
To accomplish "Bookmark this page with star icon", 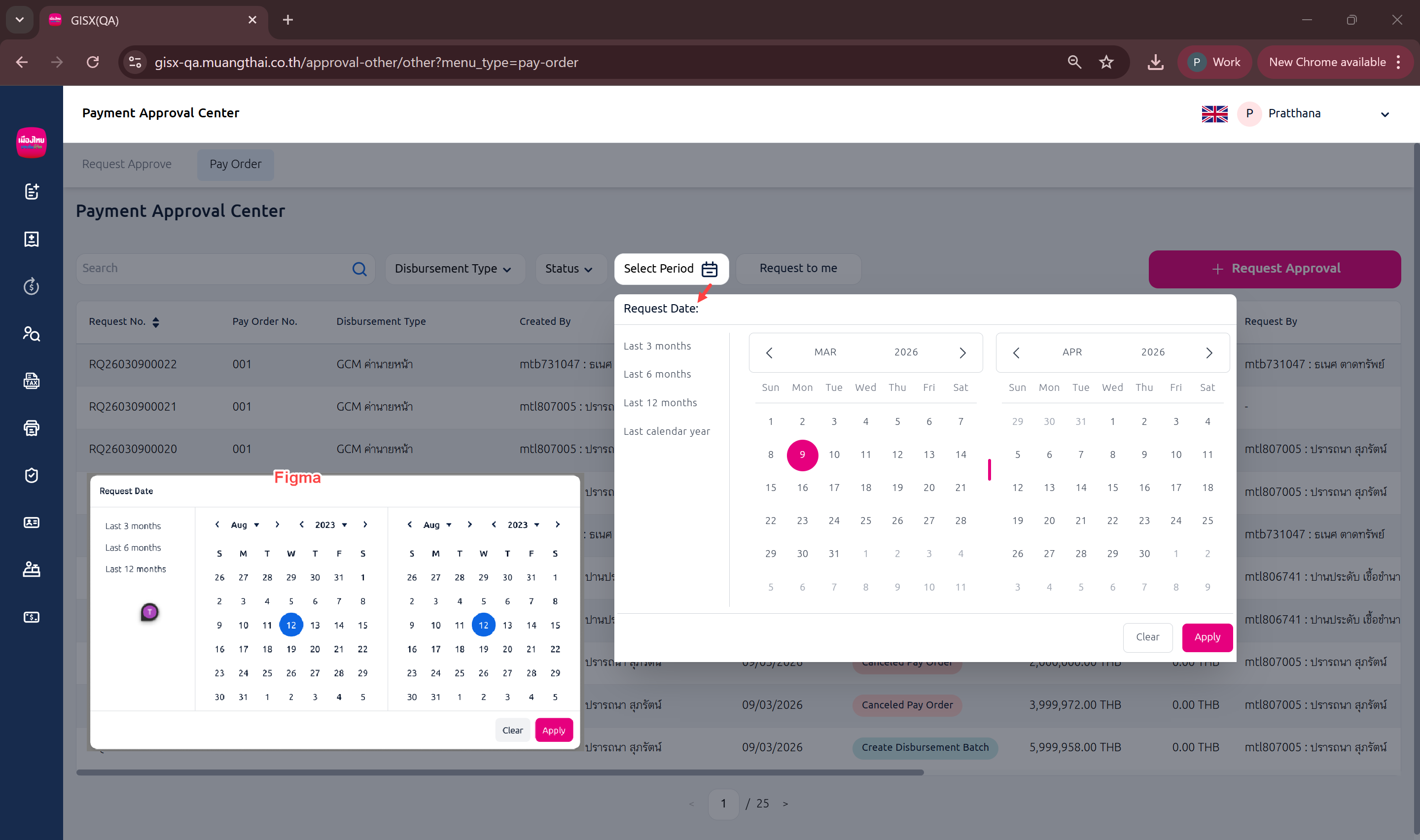I will 1106,62.
